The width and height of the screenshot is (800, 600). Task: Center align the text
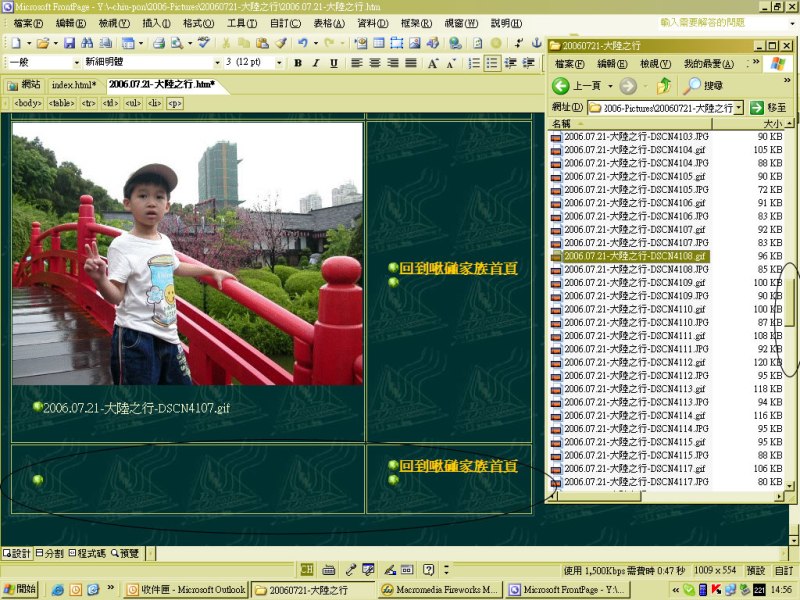375,63
